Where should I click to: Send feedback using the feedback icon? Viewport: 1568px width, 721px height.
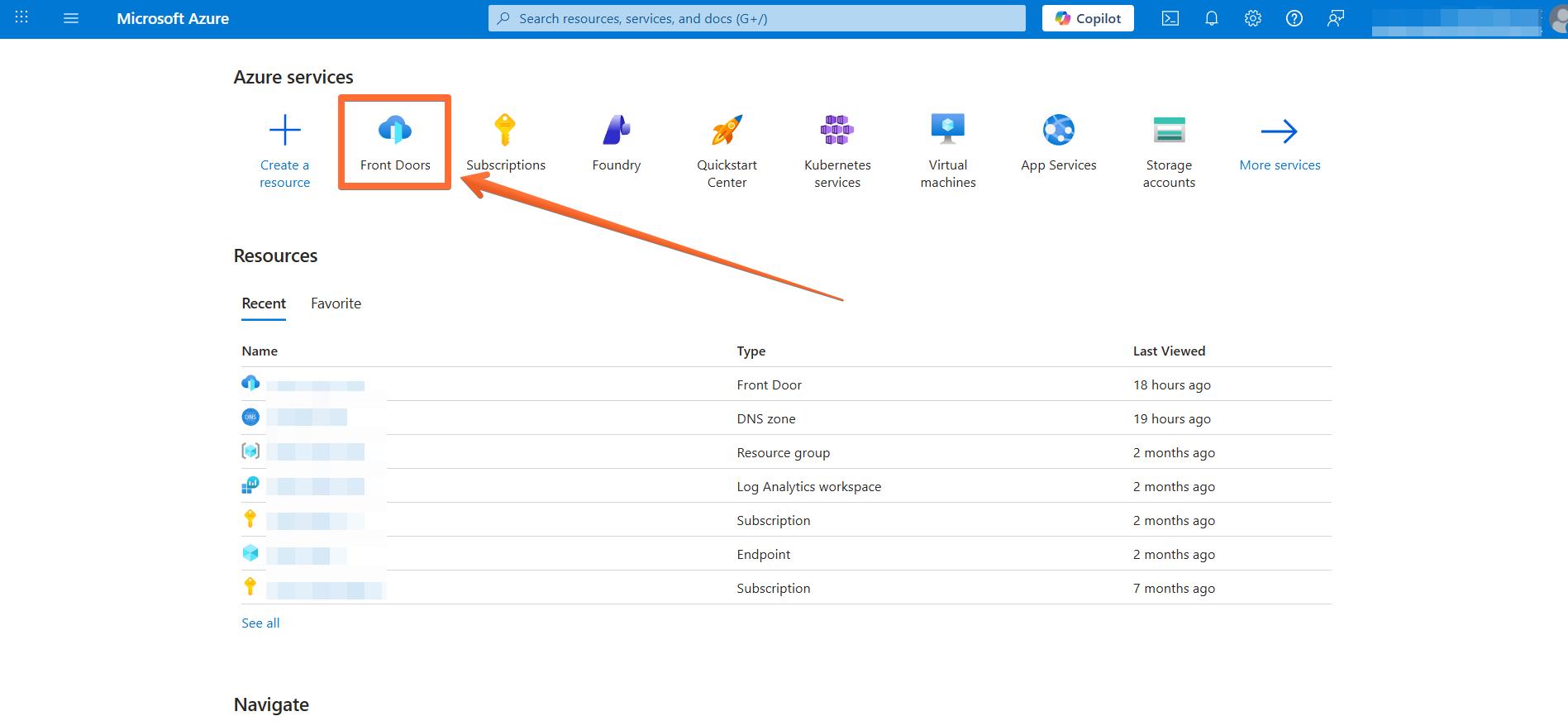click(x=1336, y=18)
